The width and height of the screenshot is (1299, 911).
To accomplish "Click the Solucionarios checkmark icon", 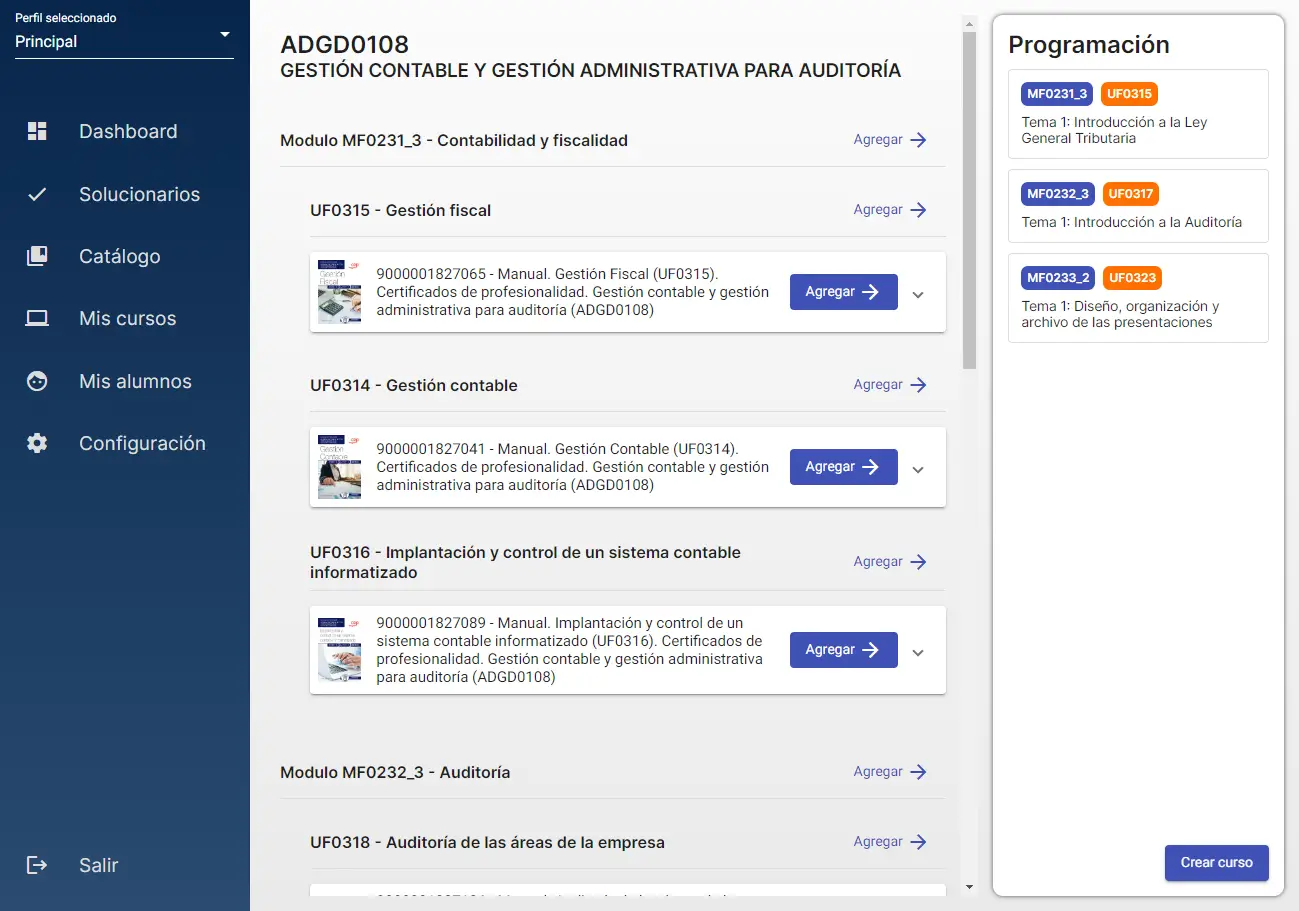I will coord(37,194).
